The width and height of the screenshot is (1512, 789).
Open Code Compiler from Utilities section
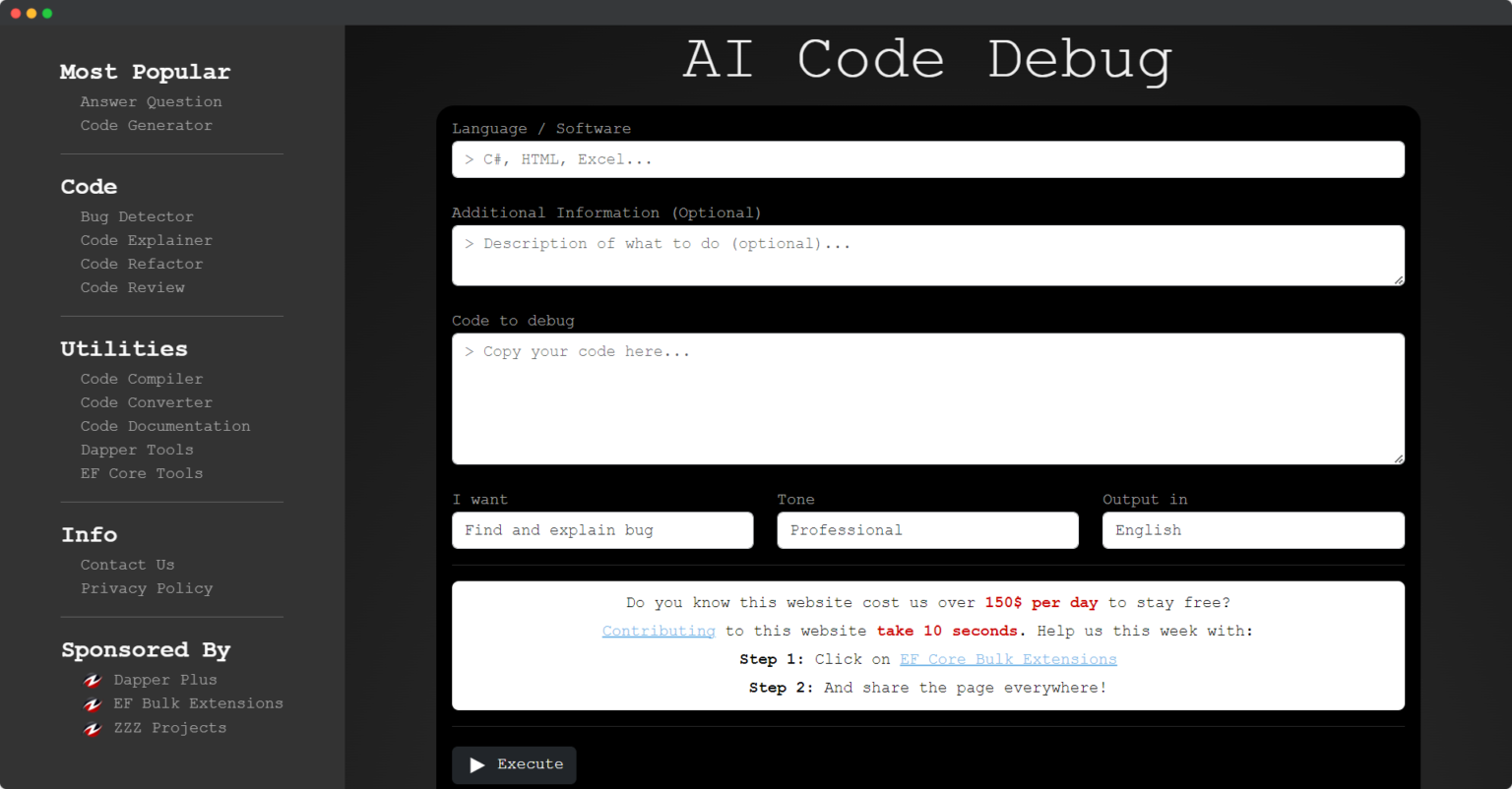141,379
